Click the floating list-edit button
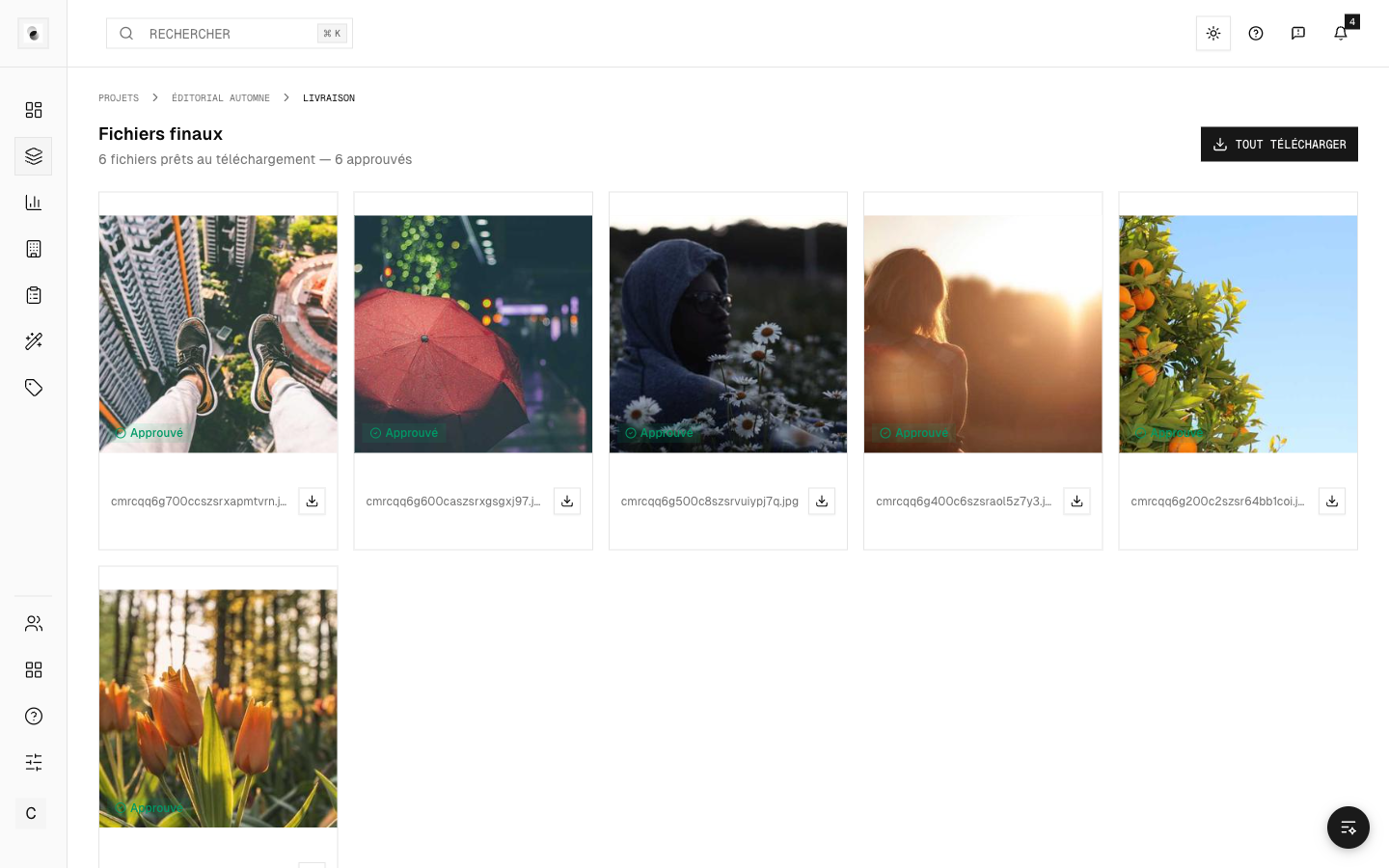The width and height of the screenshot is (1389, 868). pos(1348,827)
